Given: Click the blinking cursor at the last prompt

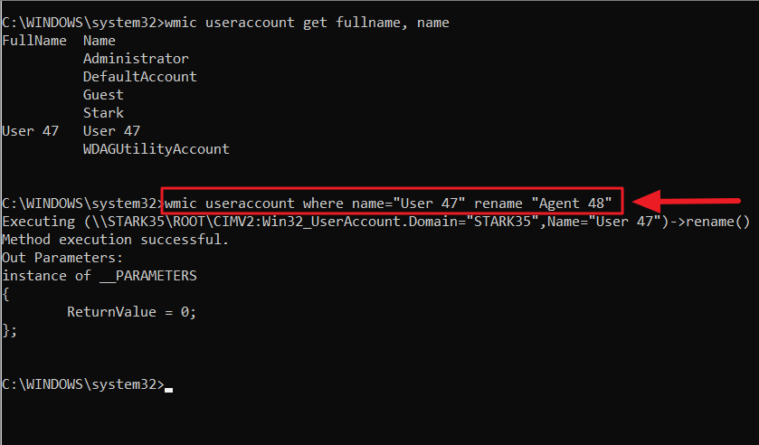Looking at the screenshot, I should [169, 387].
